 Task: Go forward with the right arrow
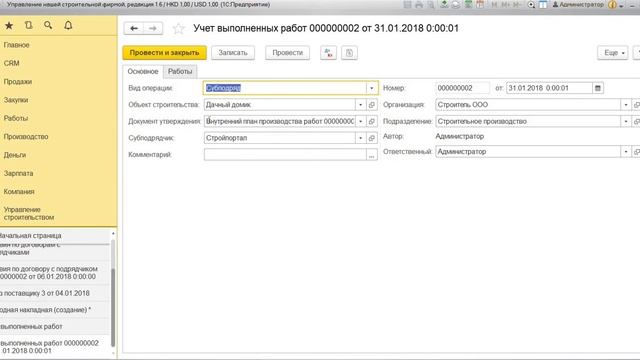153,28
